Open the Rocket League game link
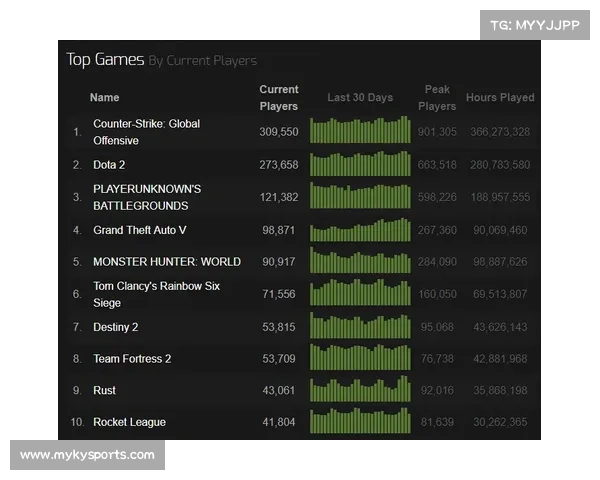600x480 pixels. pos(129,422)
